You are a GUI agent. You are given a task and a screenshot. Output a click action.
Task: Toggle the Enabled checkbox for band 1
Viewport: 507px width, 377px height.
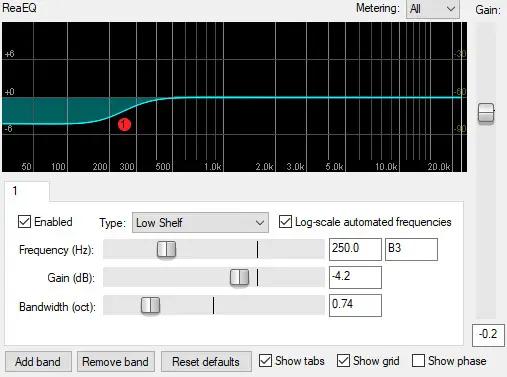coord(24,222)
